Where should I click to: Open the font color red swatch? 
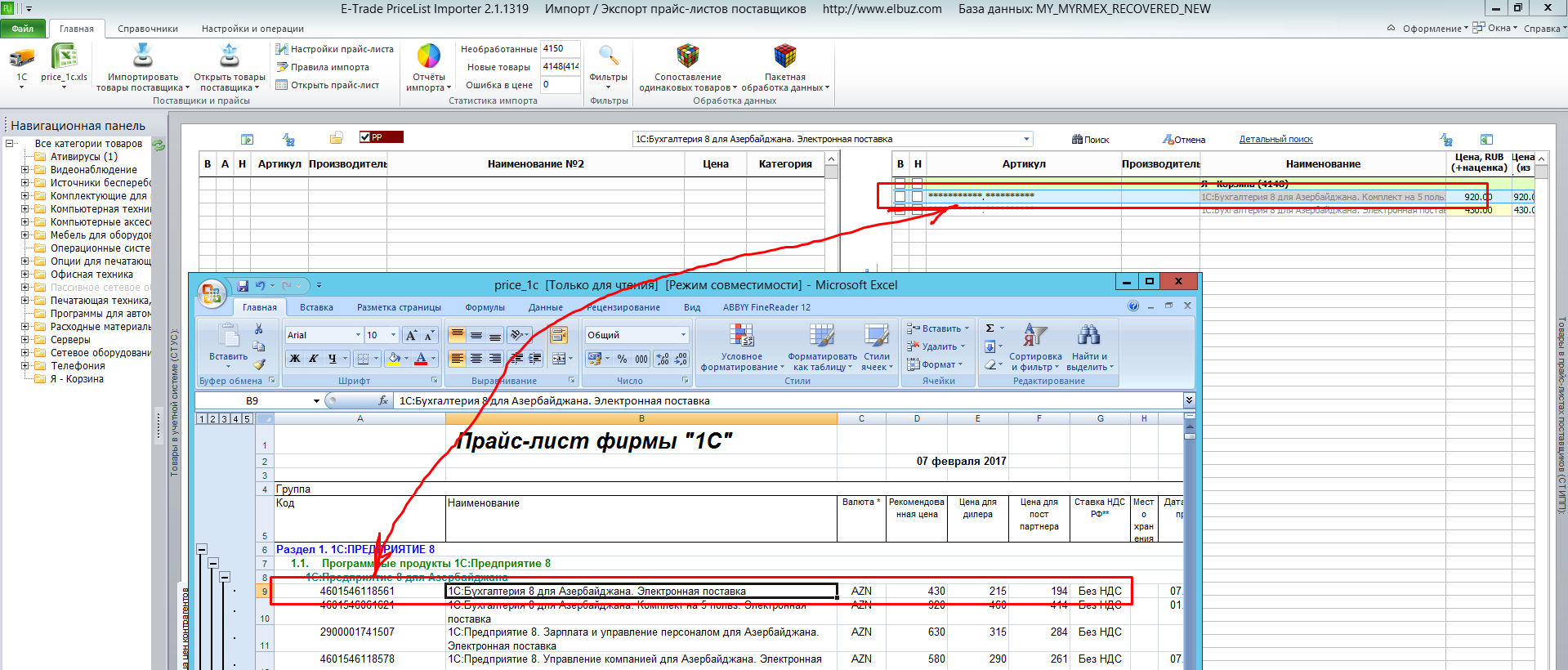point(421,358)
